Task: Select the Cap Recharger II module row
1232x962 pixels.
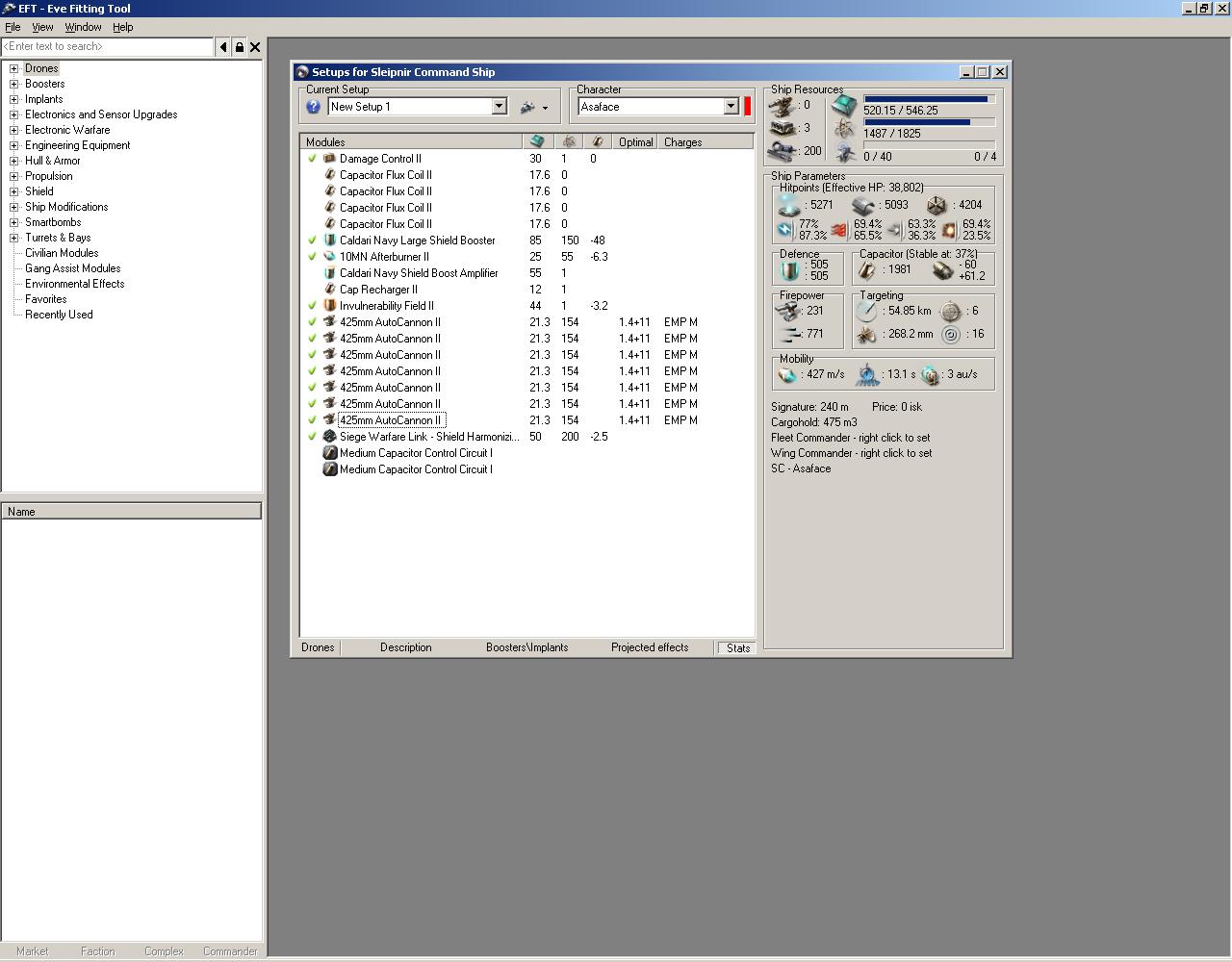Action: pos(526,290)
